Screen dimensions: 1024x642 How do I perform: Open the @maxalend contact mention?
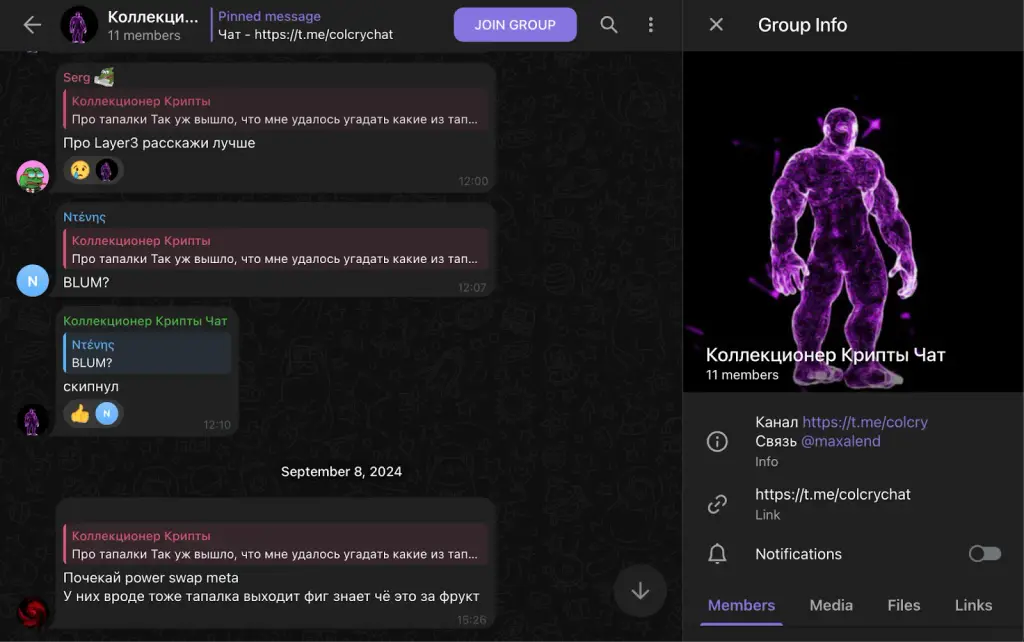840,441
